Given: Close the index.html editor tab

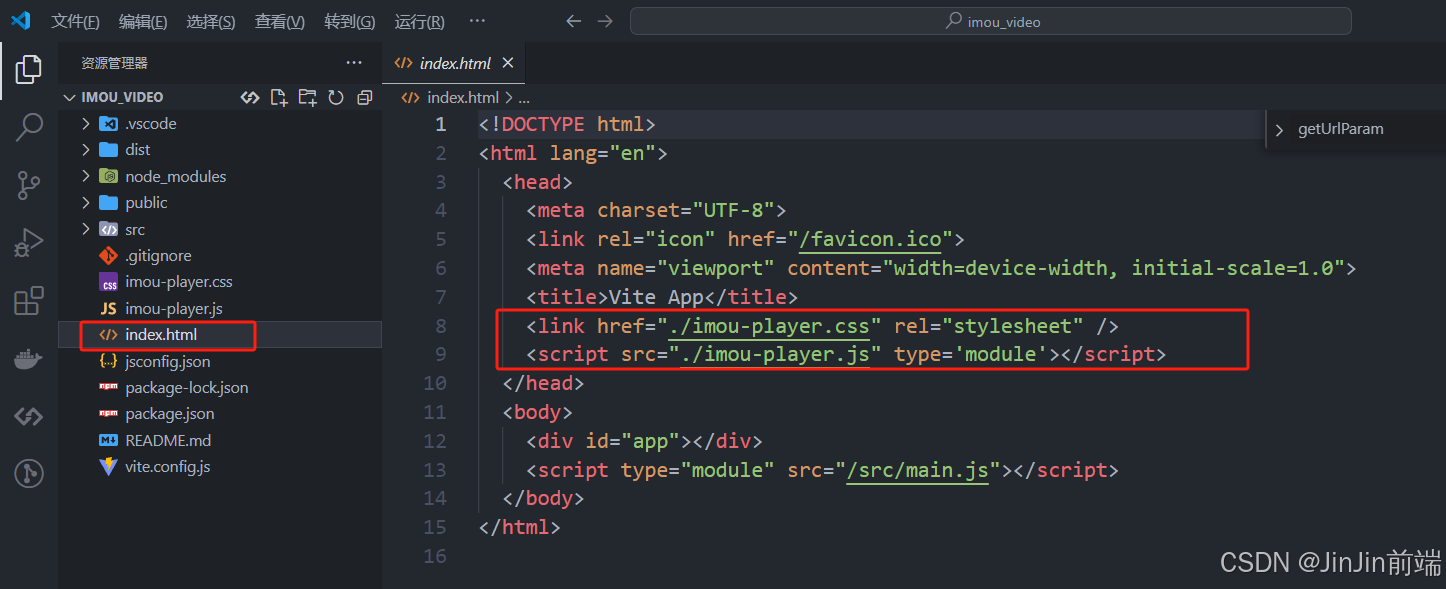Looking at the screenshot, I should tap(507, 62).
